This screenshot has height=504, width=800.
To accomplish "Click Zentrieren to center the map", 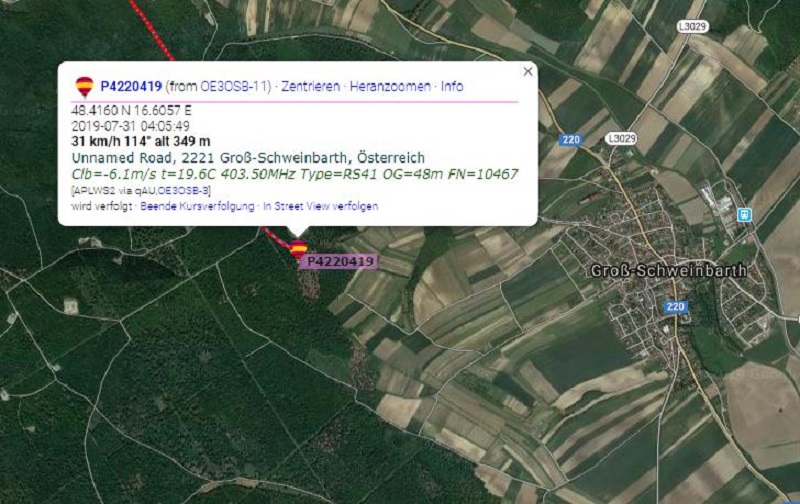I will 310,86.
